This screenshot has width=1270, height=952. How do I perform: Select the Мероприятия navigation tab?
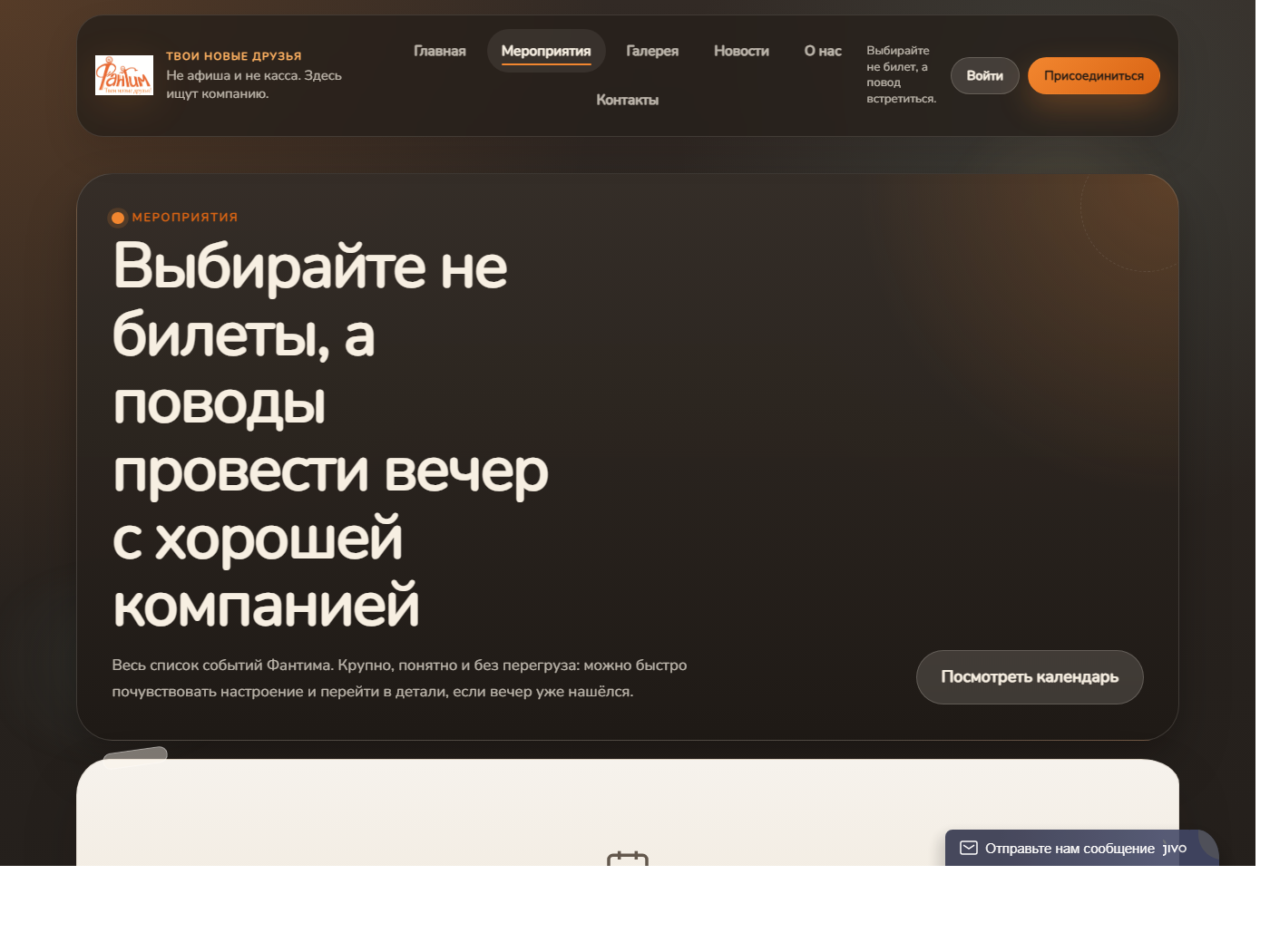tap(546, 51)
